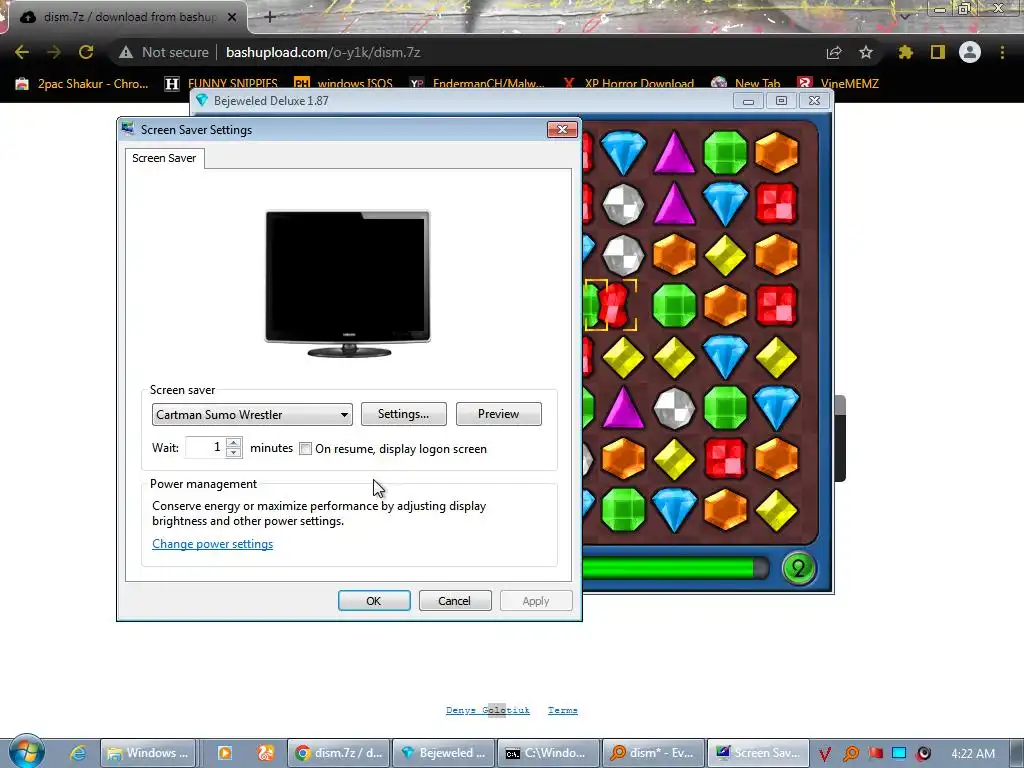The width and height of the screenshot is (1024, 768).
Task: Switch to Screen Sav... taskbar button
Action: [757, 753]
